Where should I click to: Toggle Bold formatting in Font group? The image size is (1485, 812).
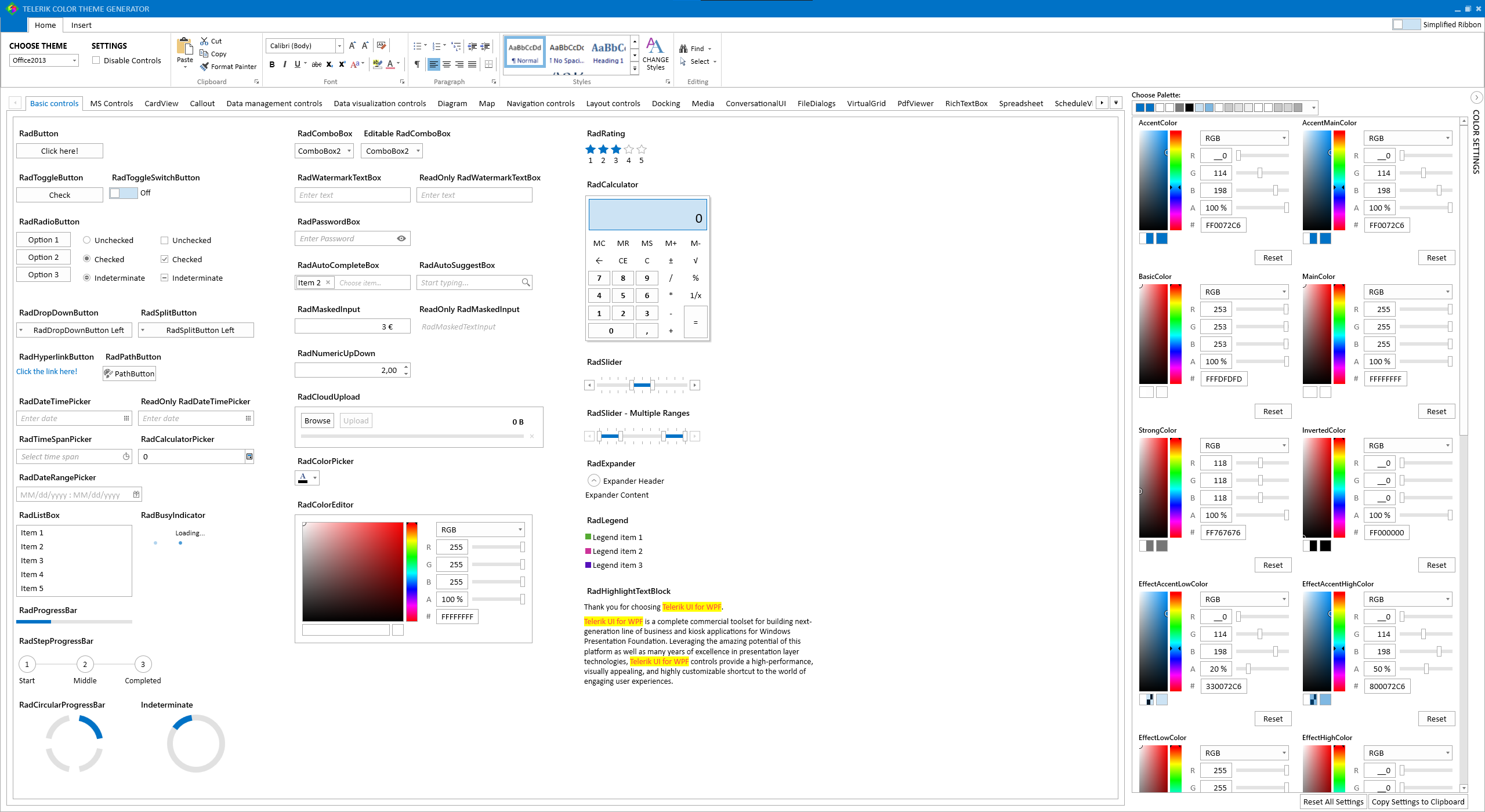tap(272, 64)
